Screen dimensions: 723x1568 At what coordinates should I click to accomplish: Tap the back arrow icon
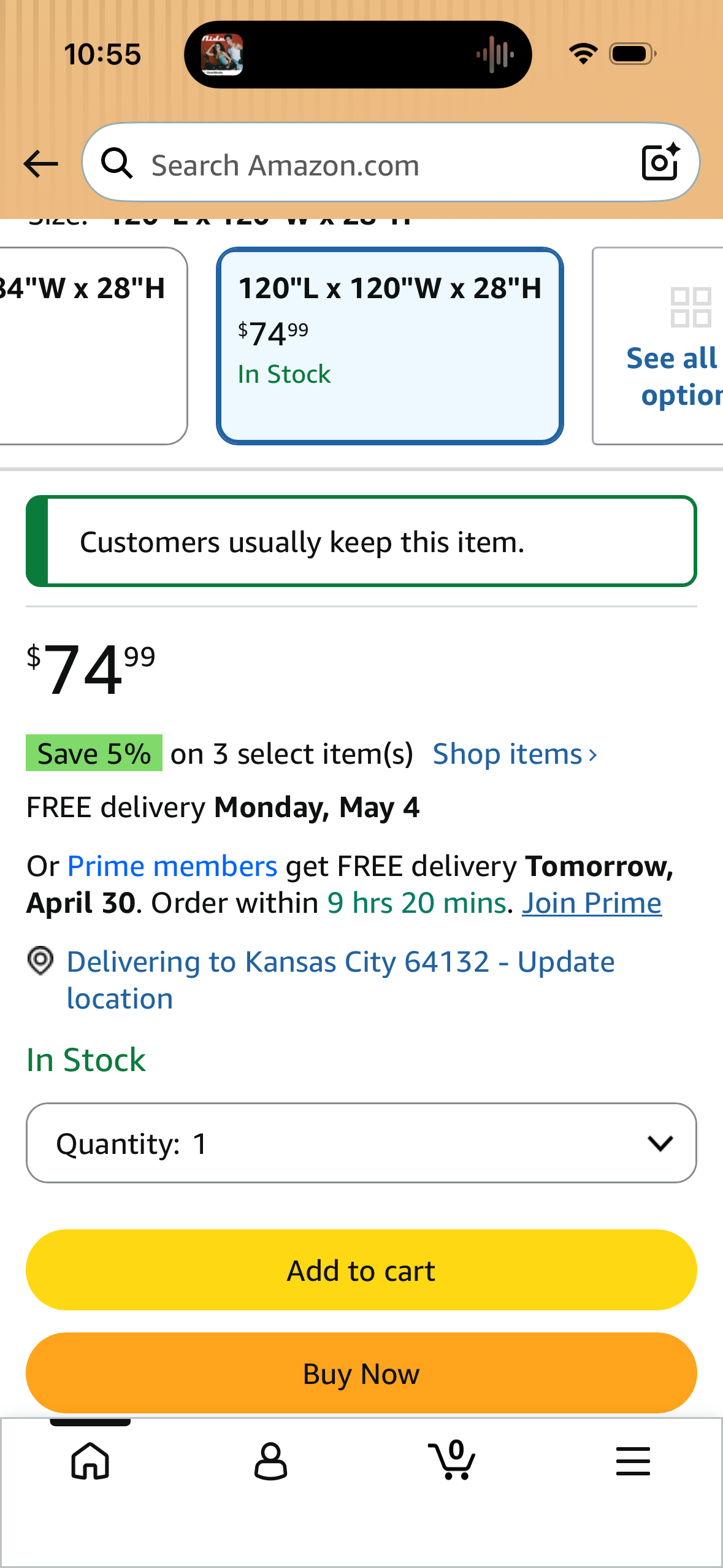39,164
